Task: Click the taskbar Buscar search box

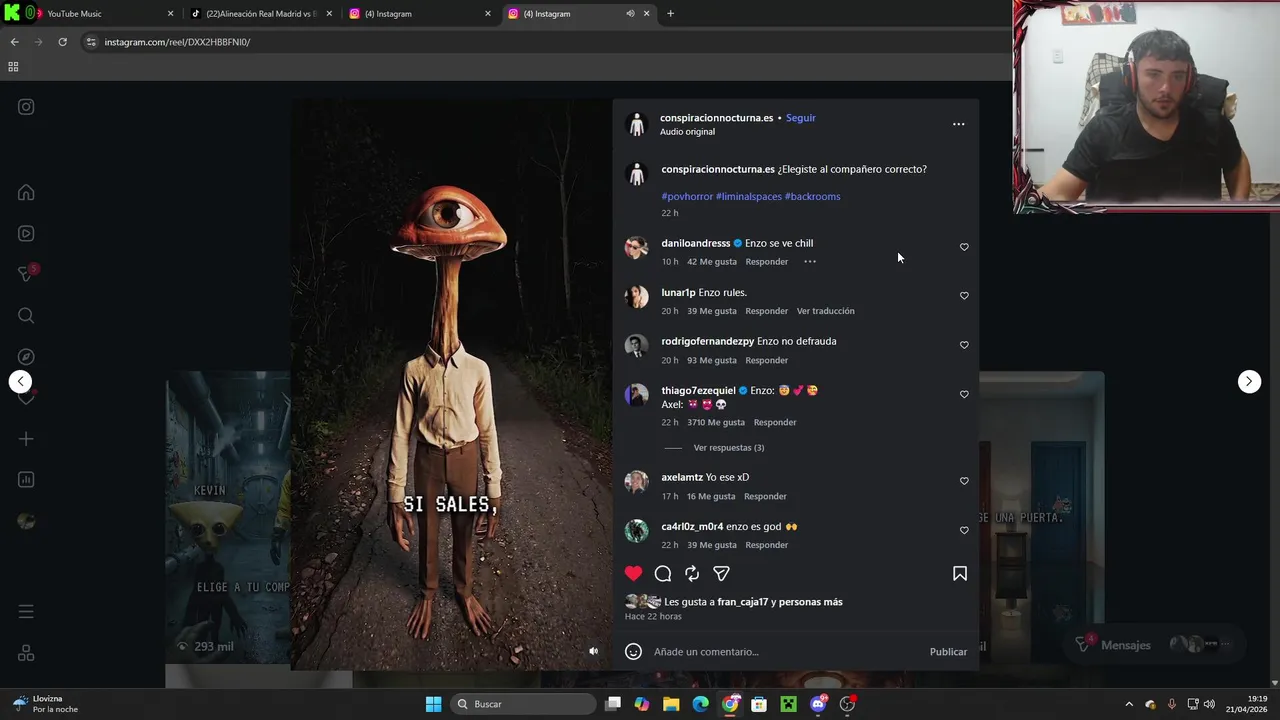Action: click(x=523, y=704)
